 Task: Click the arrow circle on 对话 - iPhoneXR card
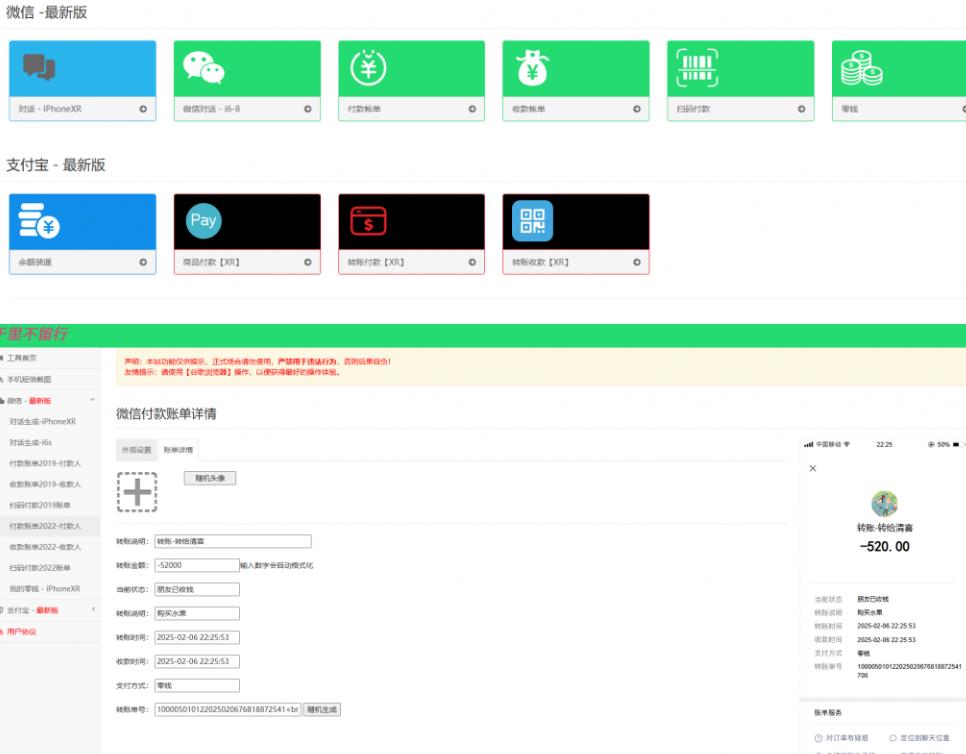point(143,109)
